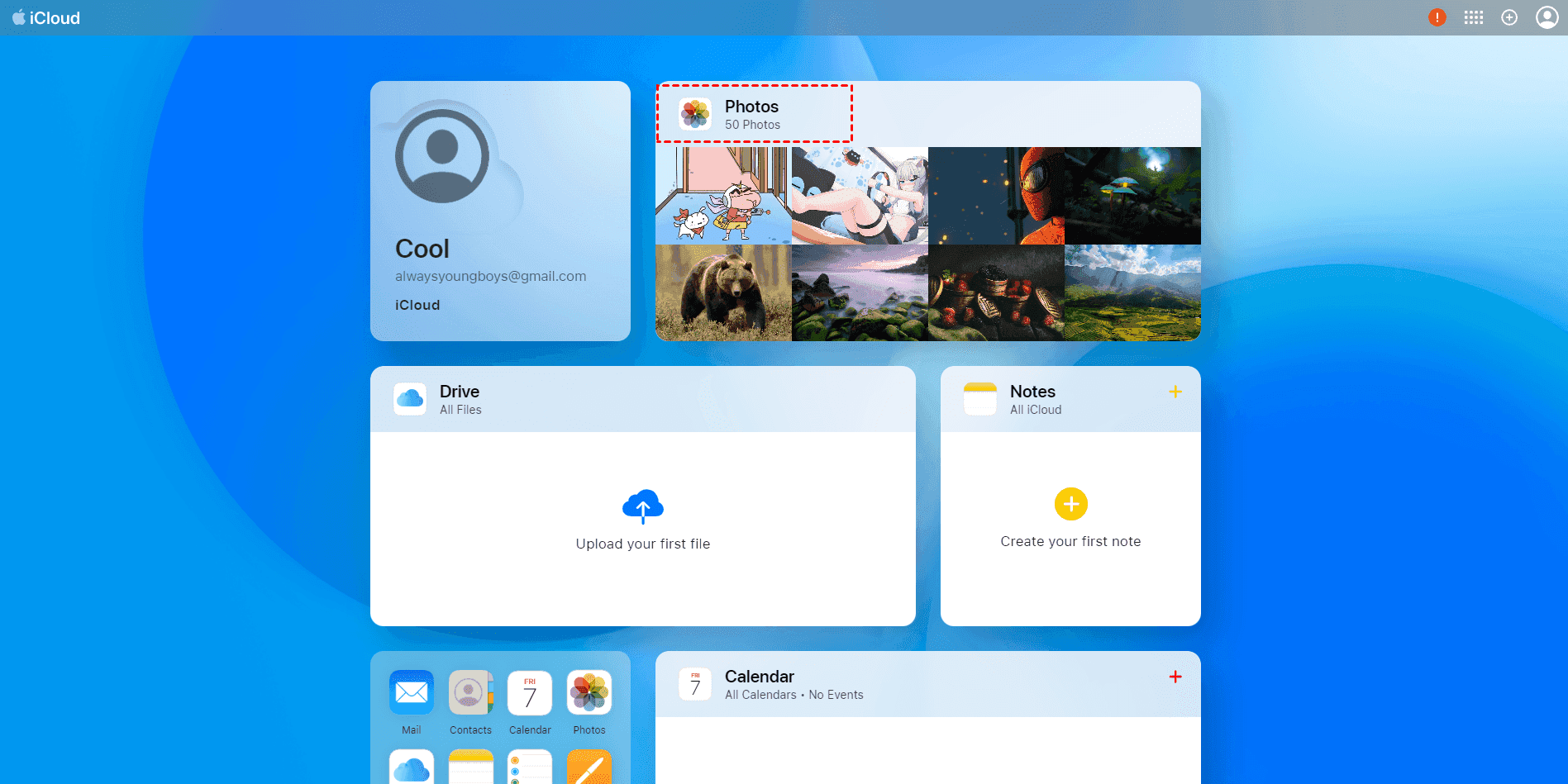Viewport: 1568px width, 784px height.
Task: Open the app launcher grid icon
Action: tap(1474, 17)
